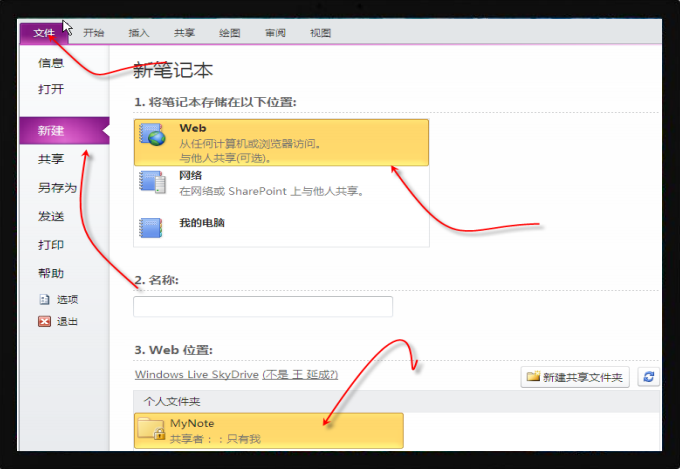Switch to the 插入 tab

tap(139, 33)
